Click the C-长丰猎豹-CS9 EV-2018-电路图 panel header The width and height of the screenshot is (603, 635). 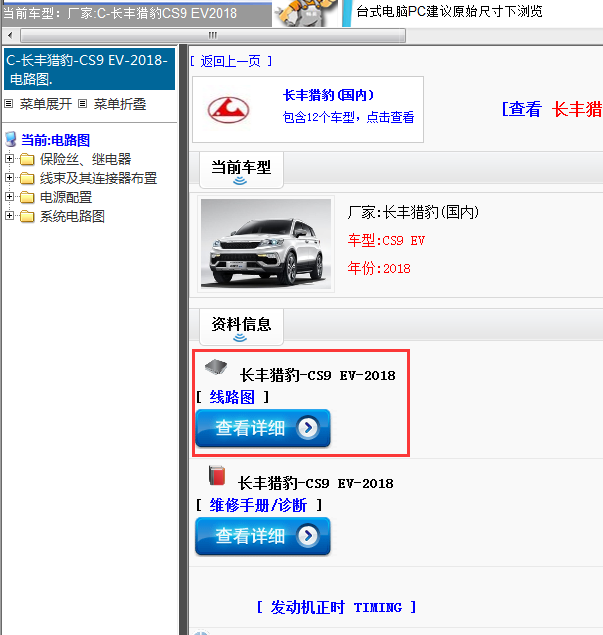[89, 69]
